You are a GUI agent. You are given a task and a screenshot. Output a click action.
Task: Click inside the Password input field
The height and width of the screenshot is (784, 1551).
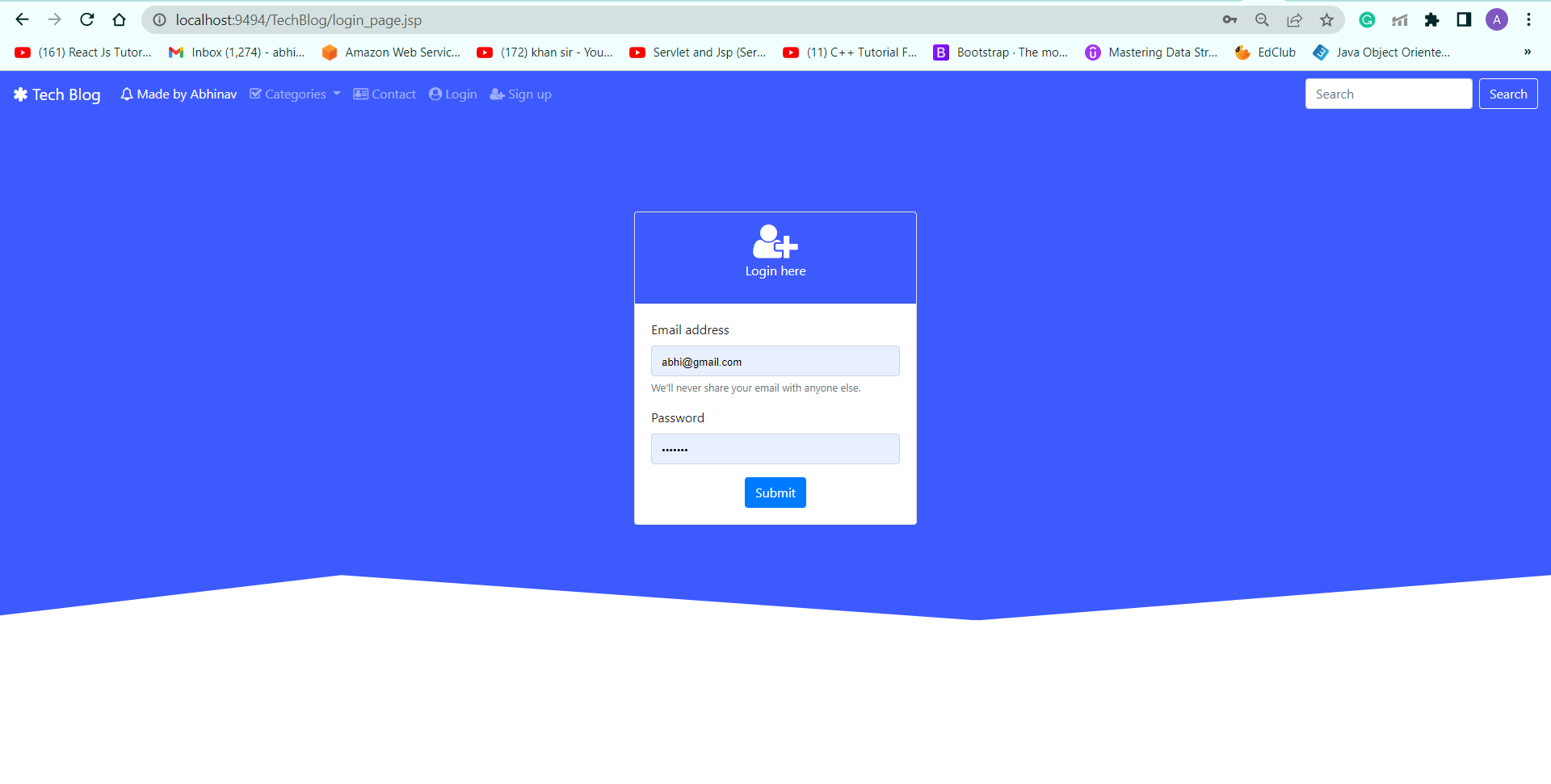tap(775, 449)
